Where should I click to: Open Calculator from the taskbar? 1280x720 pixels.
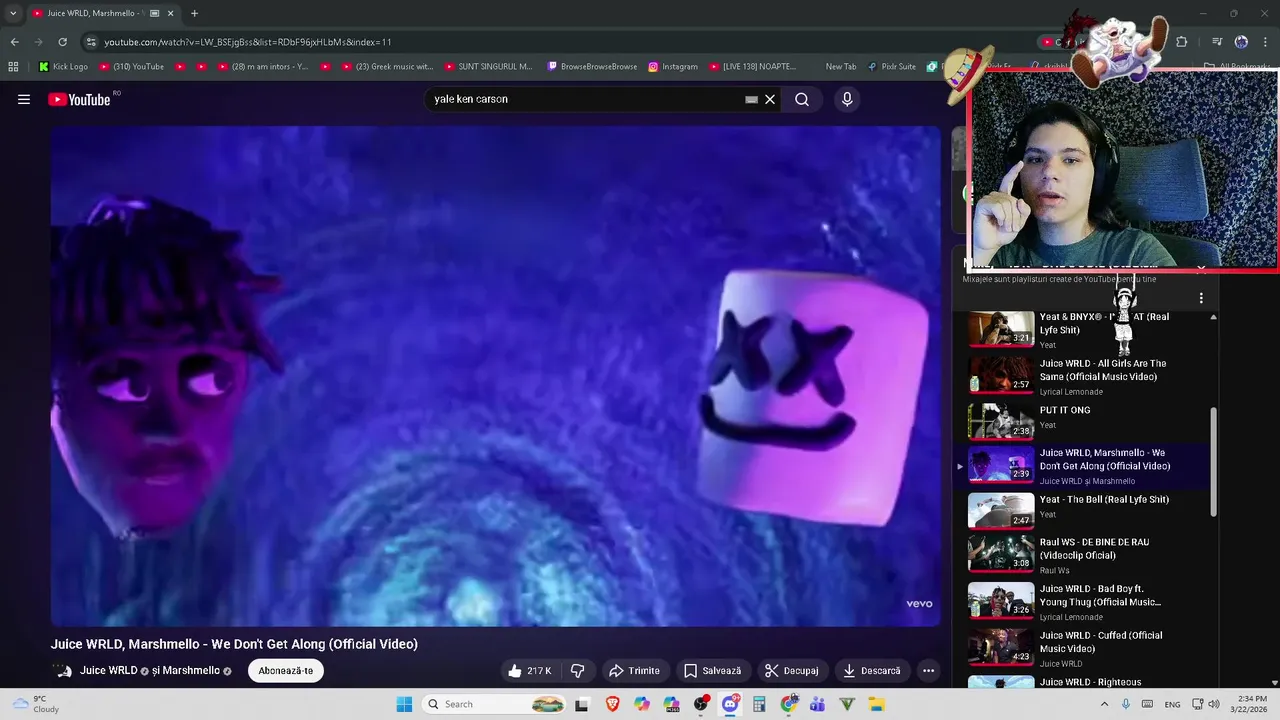coord(759,704)
